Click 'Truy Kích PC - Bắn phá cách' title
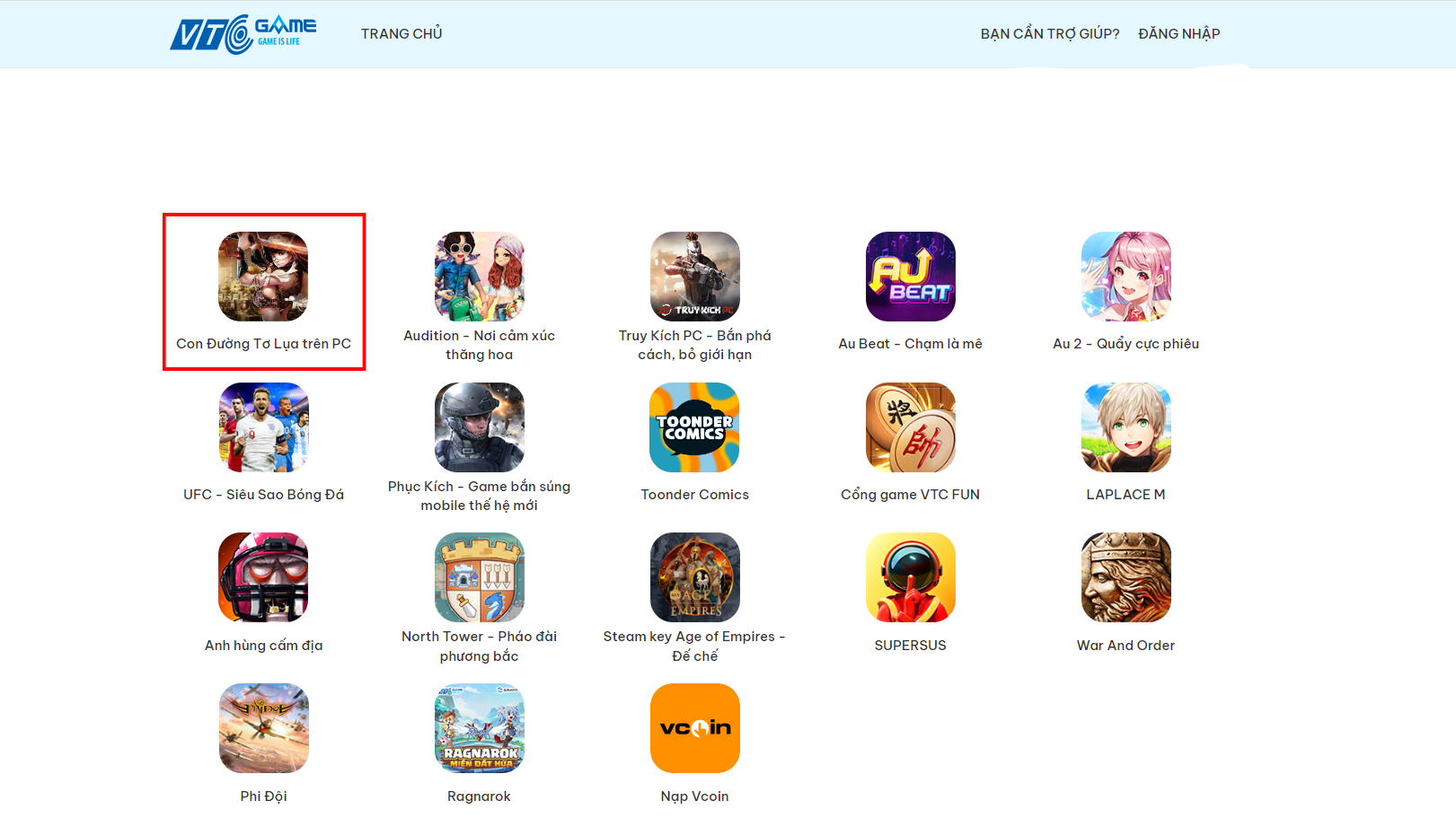Viewport: 1456px width, 827px height. tap(694, 345)
